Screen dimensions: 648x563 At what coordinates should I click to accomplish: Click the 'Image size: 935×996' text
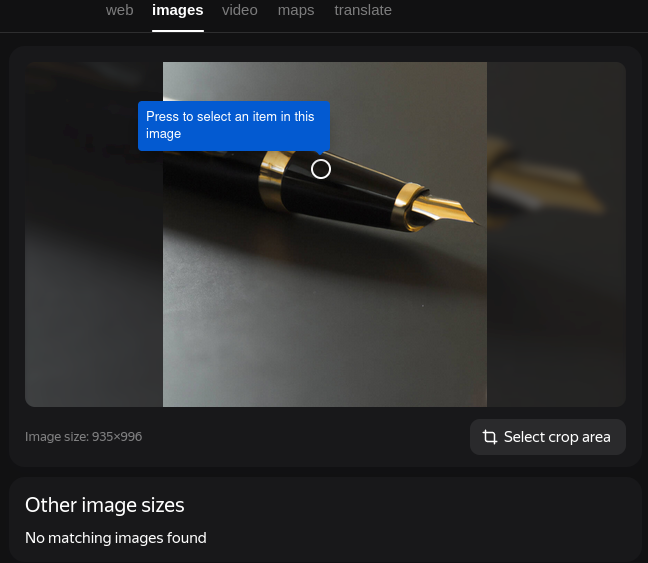(x=83, y=437)
